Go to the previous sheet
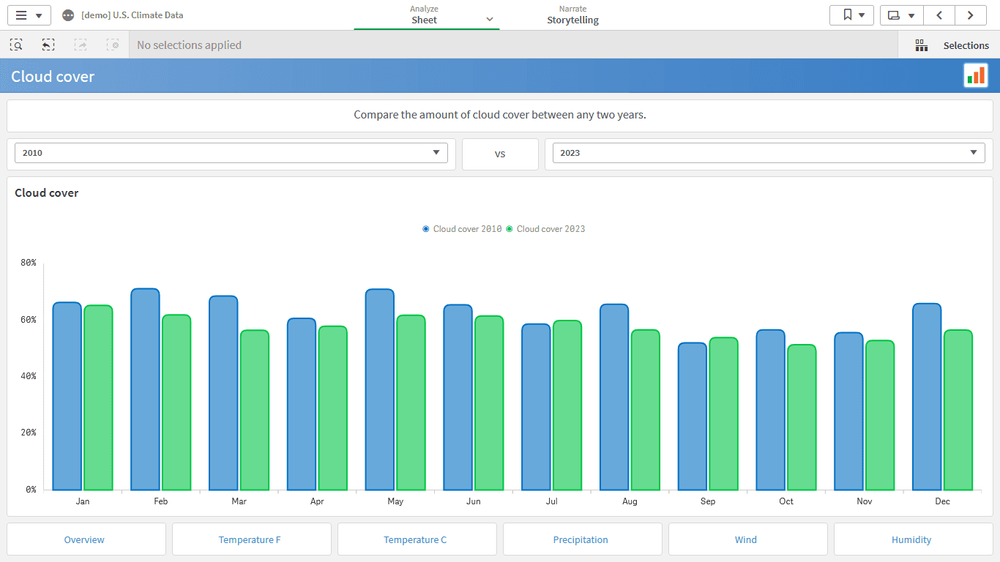This screenshot has height=562, width=1000. (938, 15)
